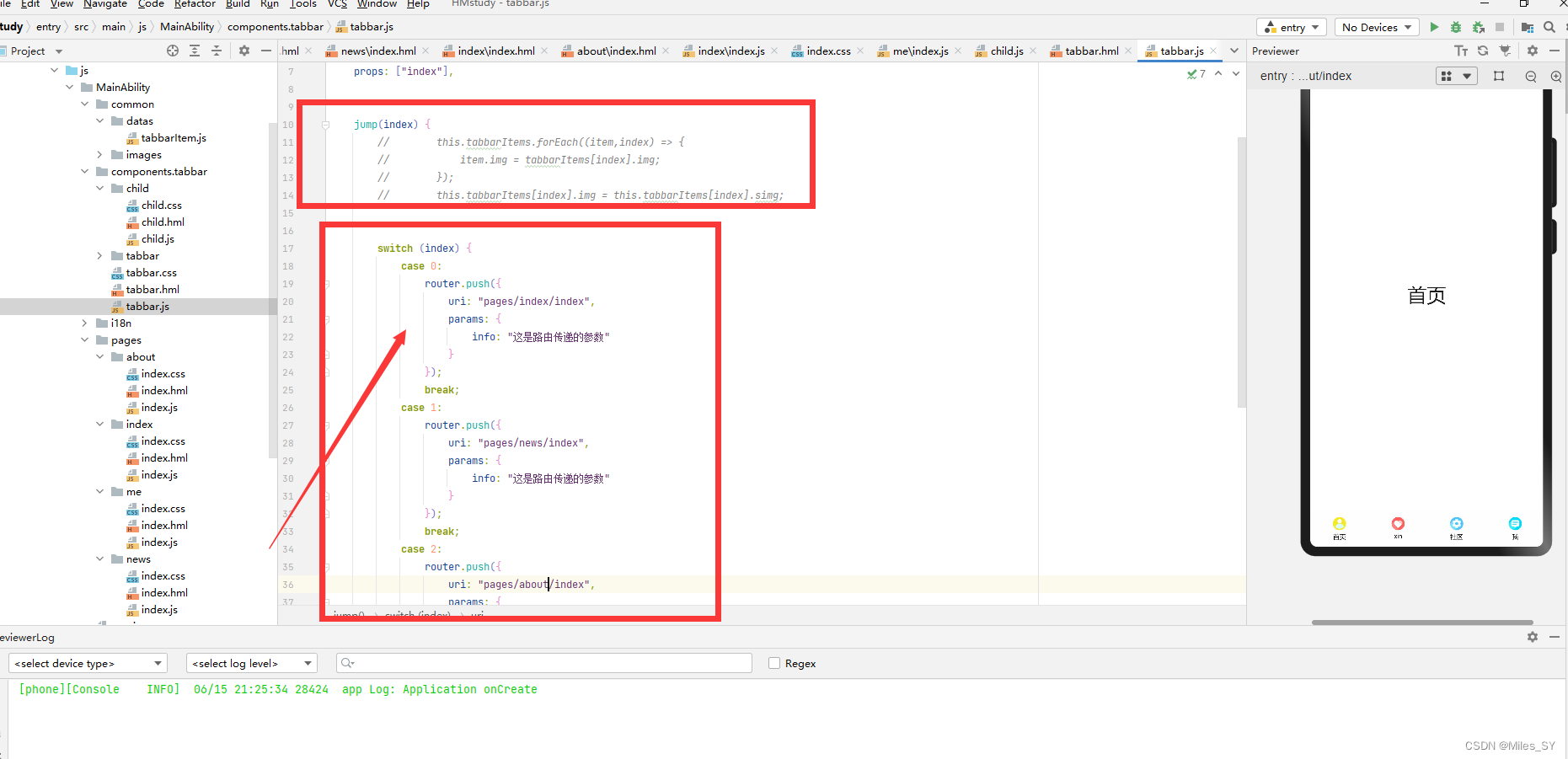1568x759 pixels.
Task: Click the MainAbility breadcrumb
Action: click(187, 27)
